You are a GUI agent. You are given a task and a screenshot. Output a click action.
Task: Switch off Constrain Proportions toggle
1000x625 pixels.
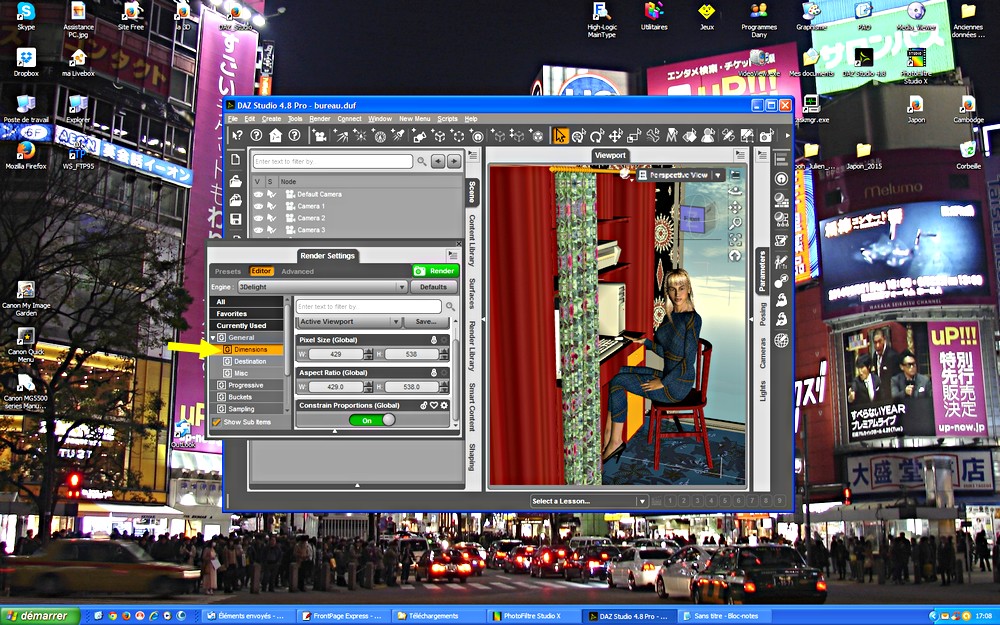tap(372, 420)
